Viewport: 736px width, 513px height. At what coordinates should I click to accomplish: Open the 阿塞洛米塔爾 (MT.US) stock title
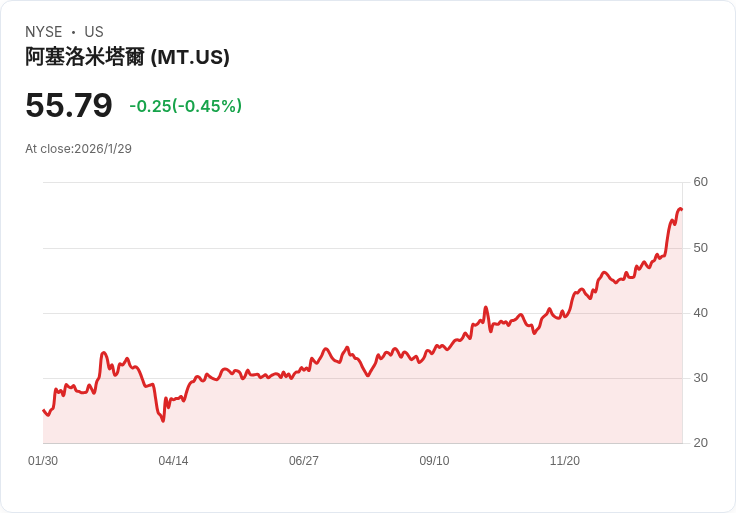(127, 58)
